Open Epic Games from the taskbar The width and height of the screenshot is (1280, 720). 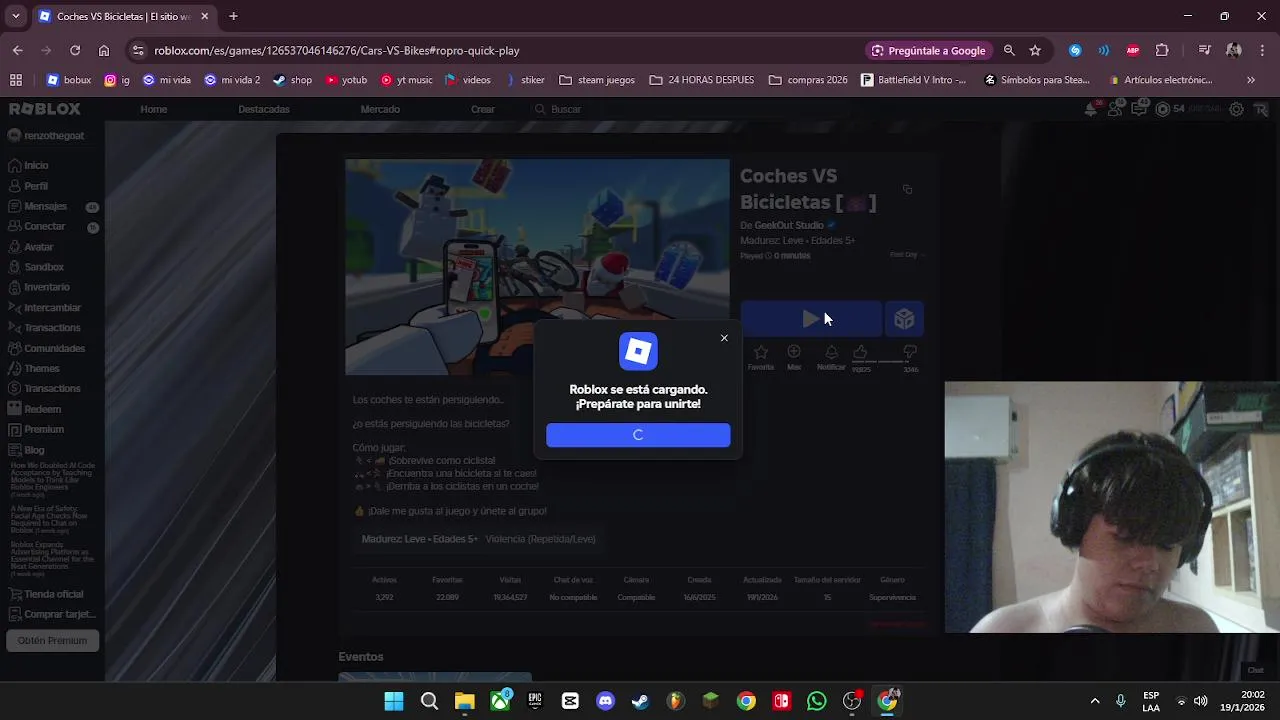[x=535, y=701]
